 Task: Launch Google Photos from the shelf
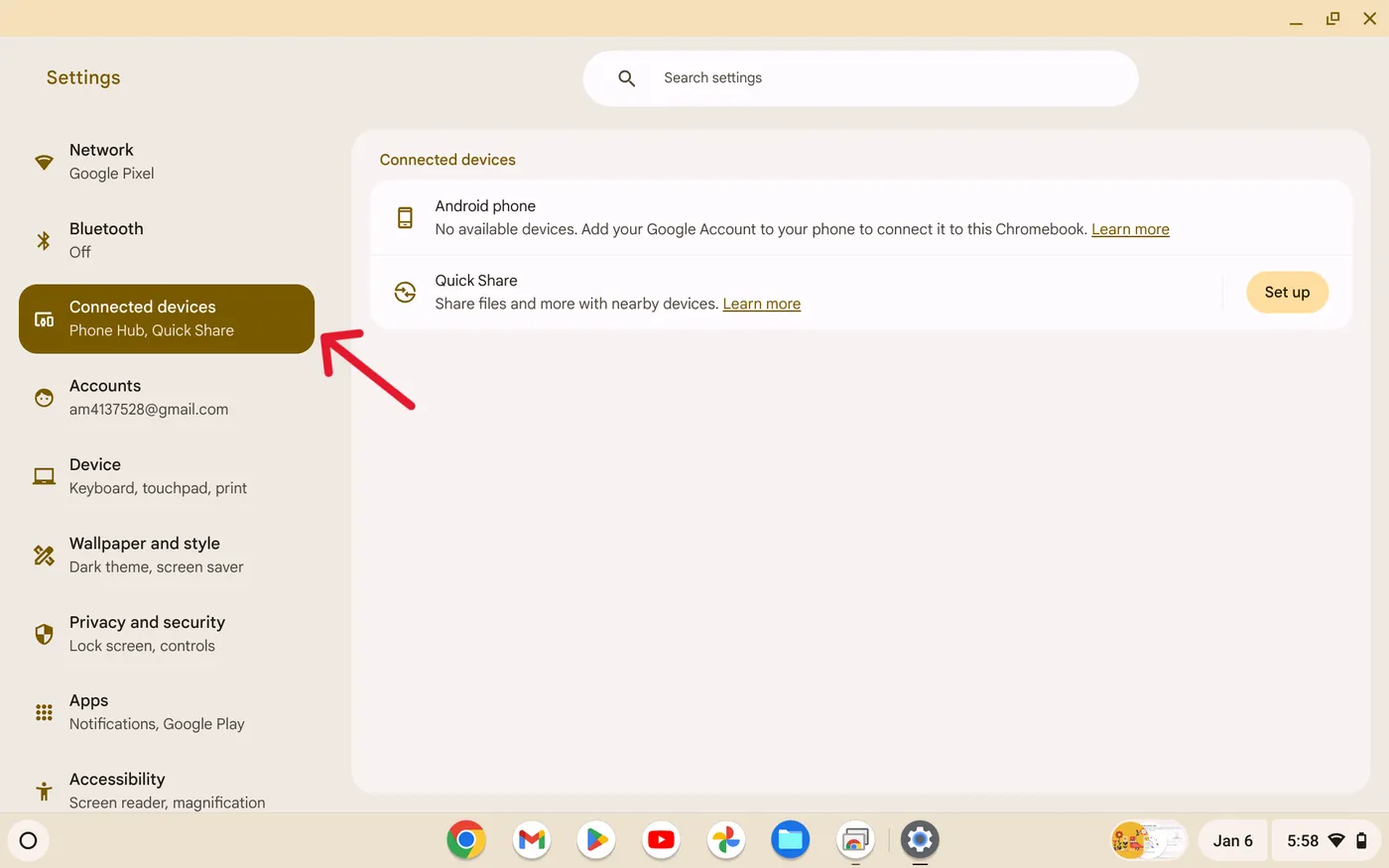click(726, 840)
